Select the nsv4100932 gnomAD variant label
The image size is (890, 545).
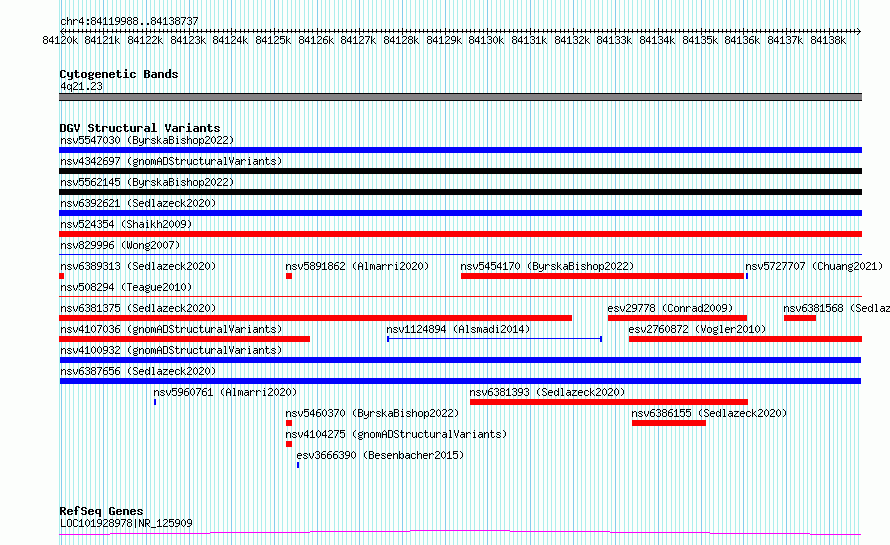pyautogui.click(x=171, y=350)
